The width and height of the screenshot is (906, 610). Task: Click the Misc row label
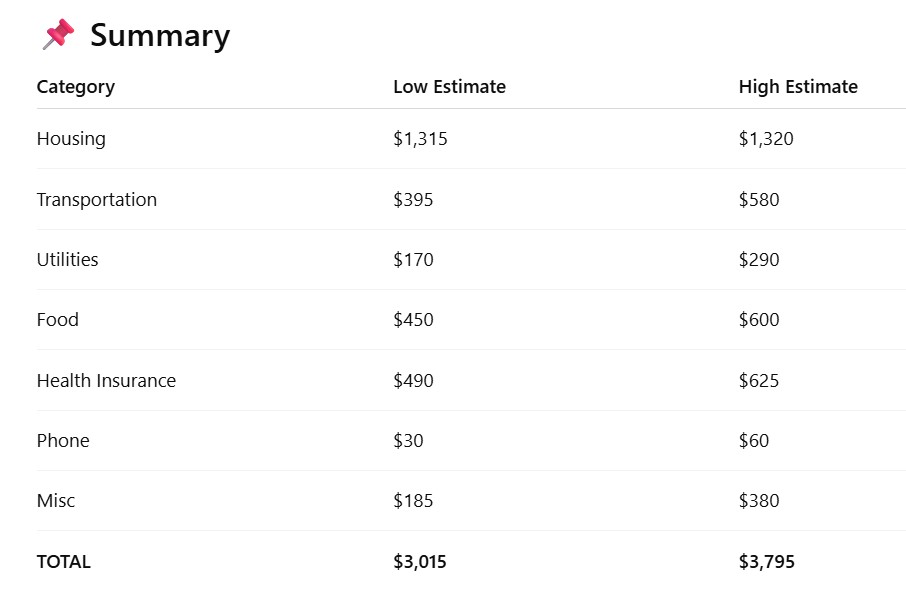click(x=56, y=501)
